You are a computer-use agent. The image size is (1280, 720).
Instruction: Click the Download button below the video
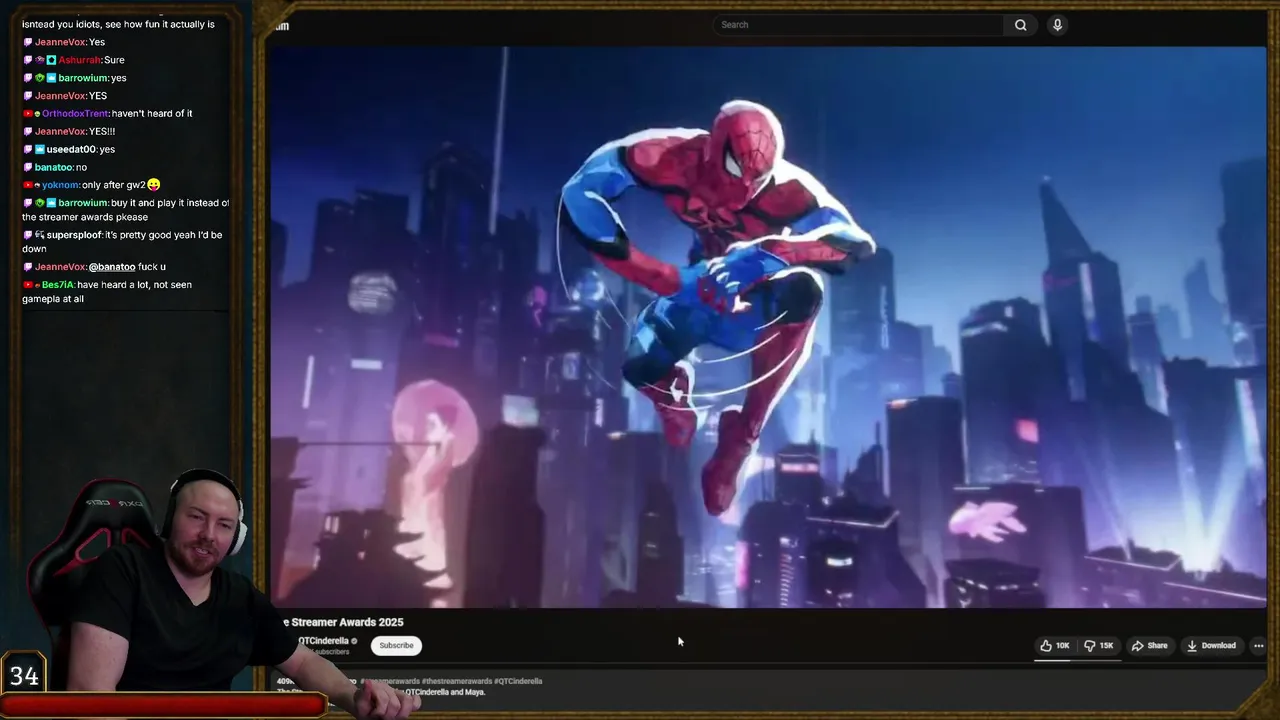pos(1211,646)
